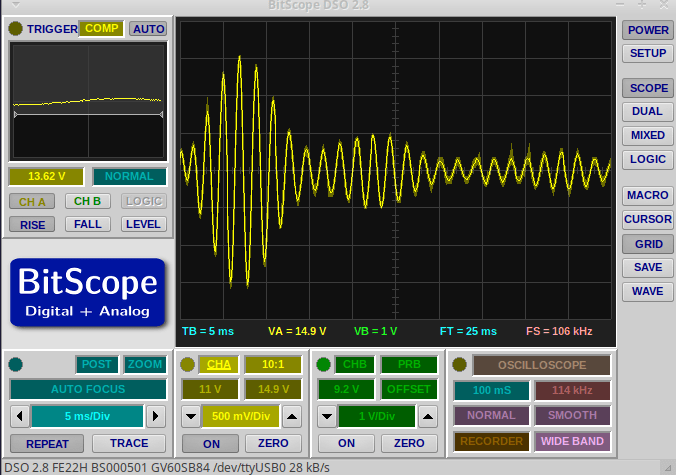Click the SAVE button
This screenshot has height=475, width=676.
(x=648, y=268)
